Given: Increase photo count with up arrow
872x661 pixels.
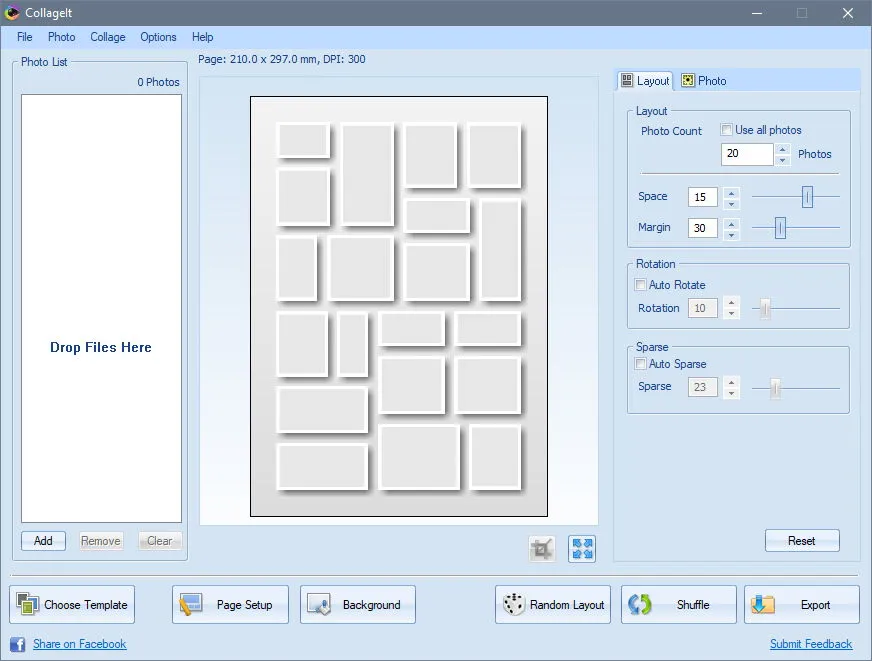Looking at the screenshot, I should click(x=782, y=149).
